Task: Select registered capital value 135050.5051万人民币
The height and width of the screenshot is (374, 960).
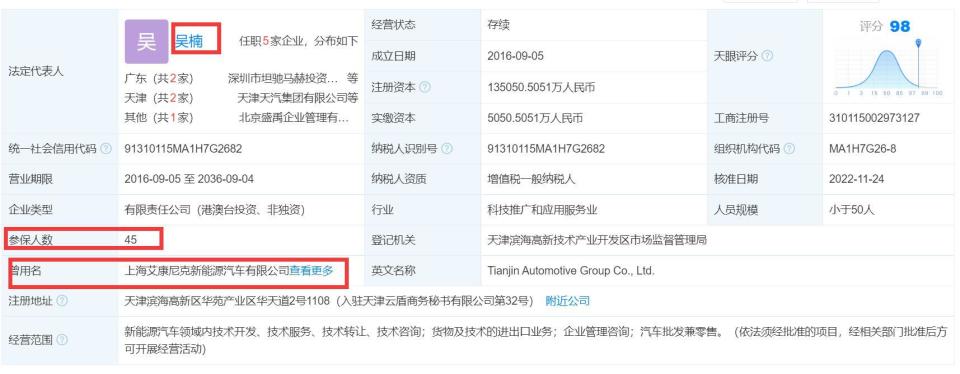Action: pyautogui.click(x=541, y=88)
